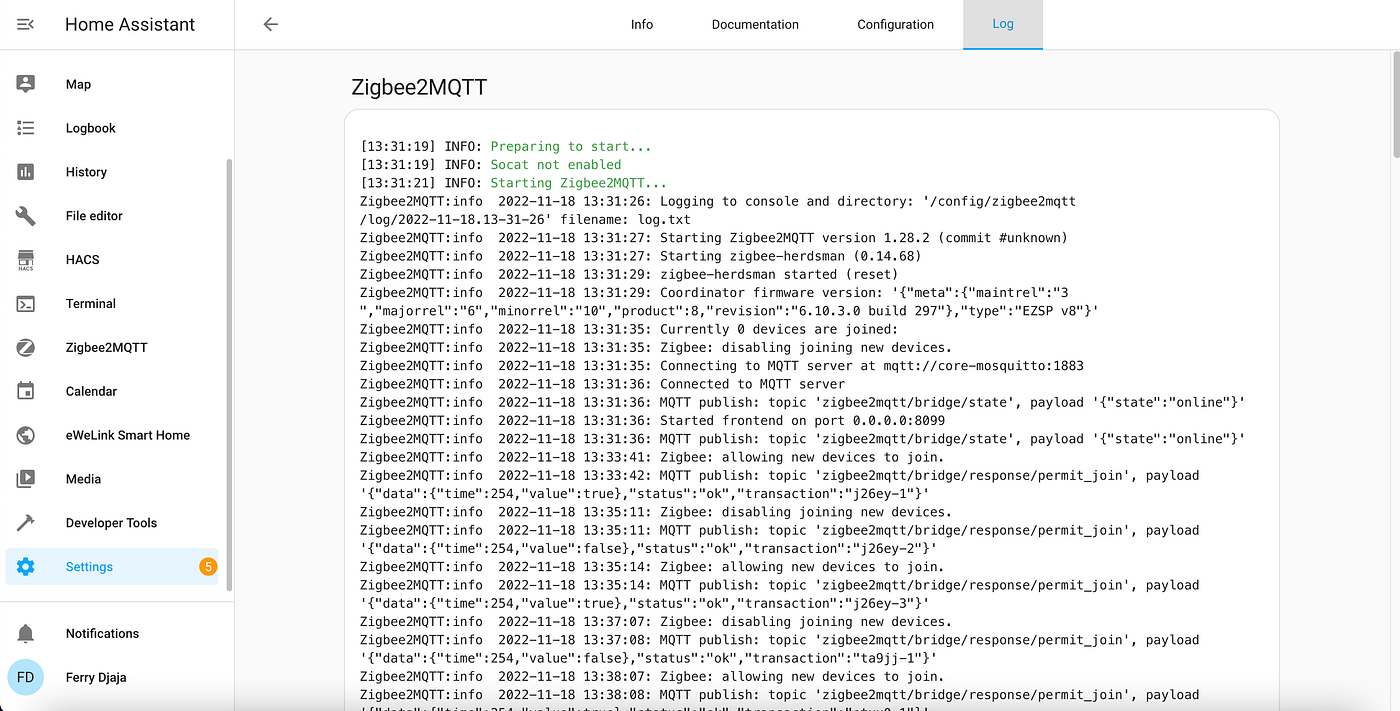Click the sidebar vertical scrollbar
Screen dimensions: 1400x711
tap(230, 375)
